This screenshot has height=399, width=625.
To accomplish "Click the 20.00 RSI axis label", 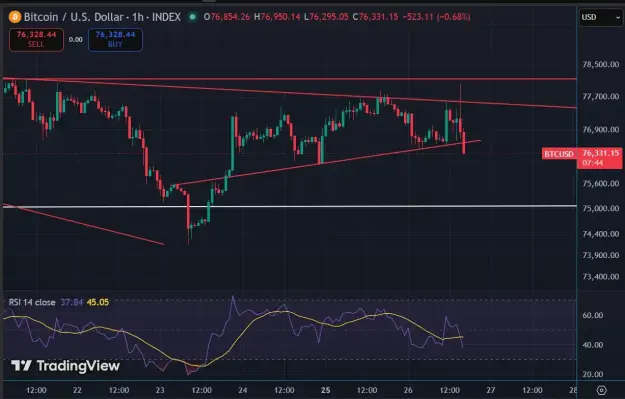I will pyautogui.click(x=593, y=374).
